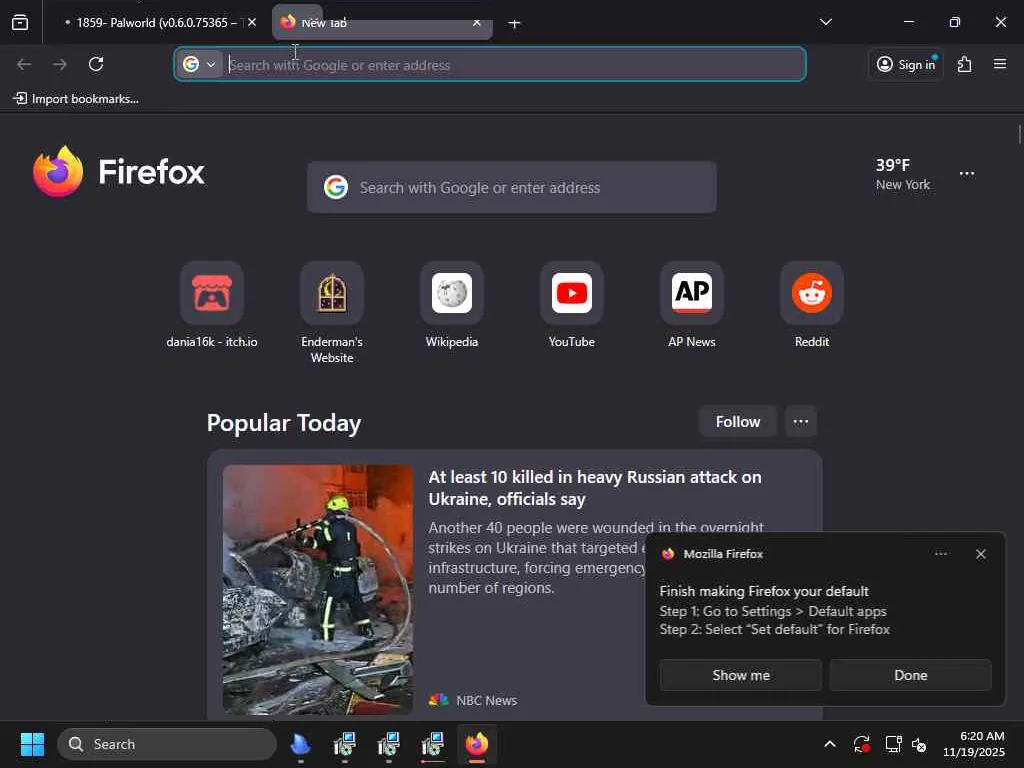Image resolution: width=1024 pixels, height=768 pixels.
Task: Click the Windows taskbar Search box
Action: tap(167, 744)
